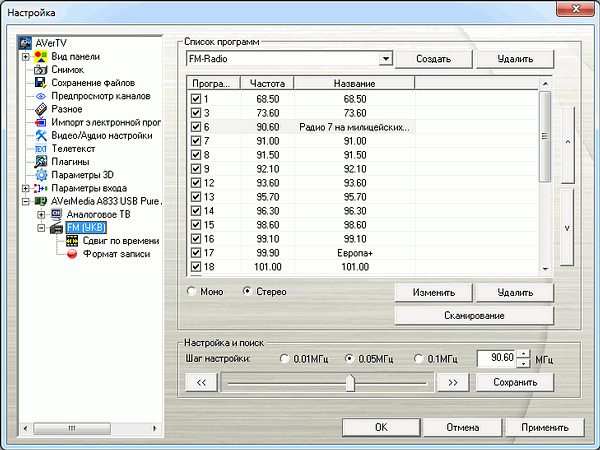This screenshot has height=450, width=600.
Task: Open Видео/Аудио настройки tools icon
Action: [41, 135]
